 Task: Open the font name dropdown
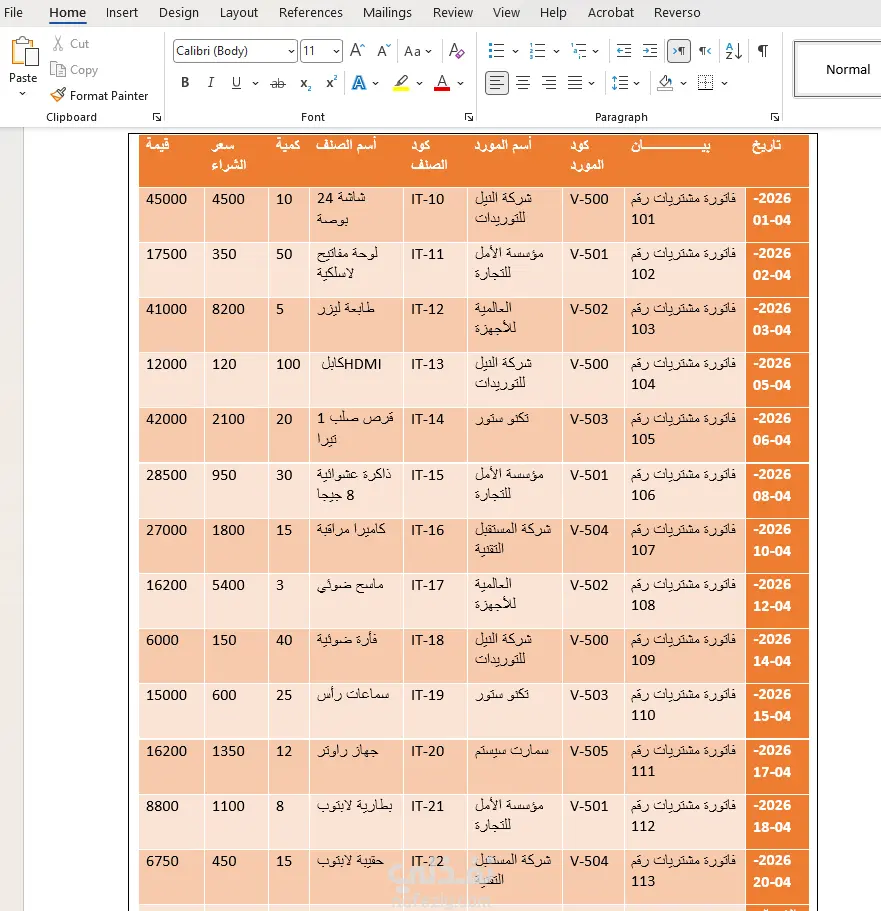291,51
